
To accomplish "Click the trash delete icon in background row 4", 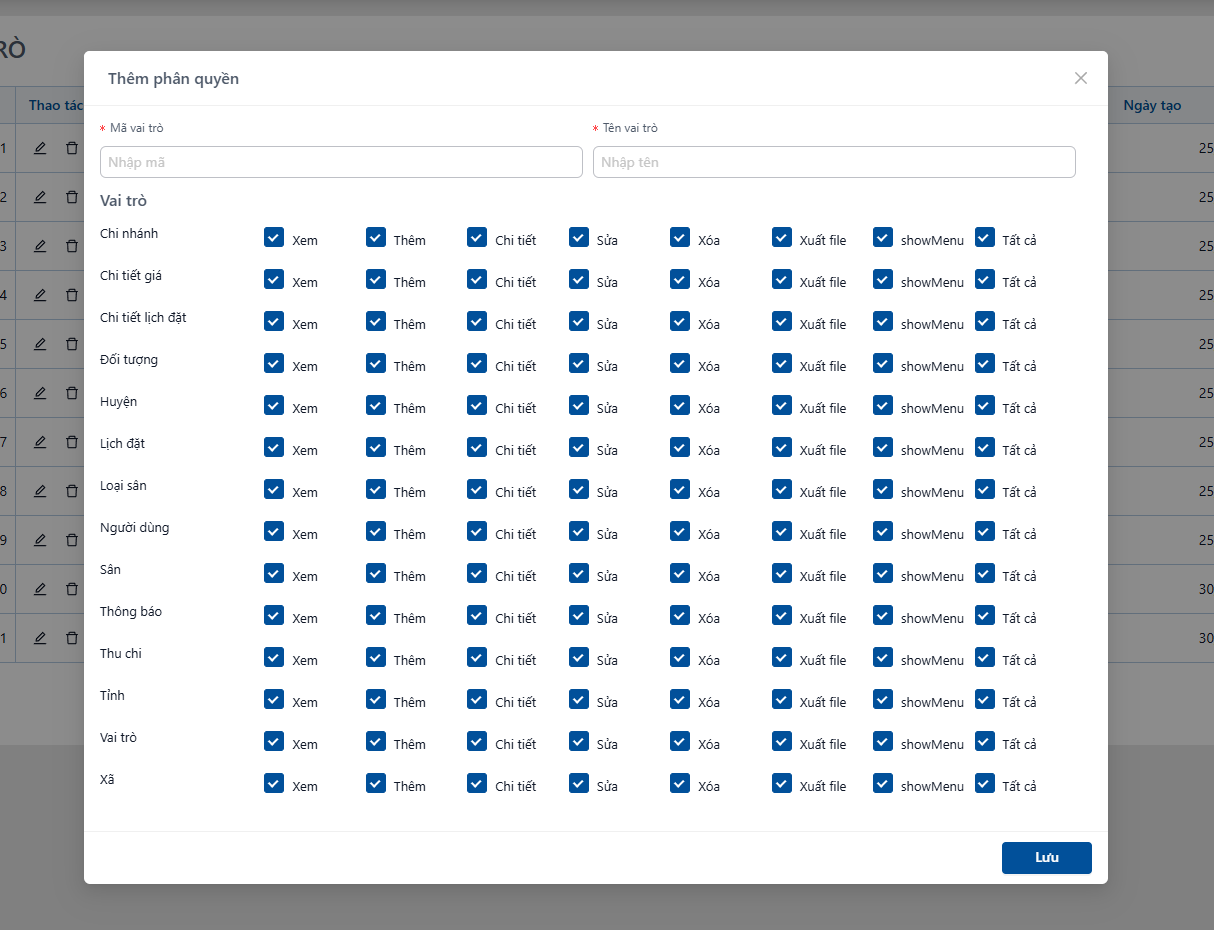I will (71, 295).
